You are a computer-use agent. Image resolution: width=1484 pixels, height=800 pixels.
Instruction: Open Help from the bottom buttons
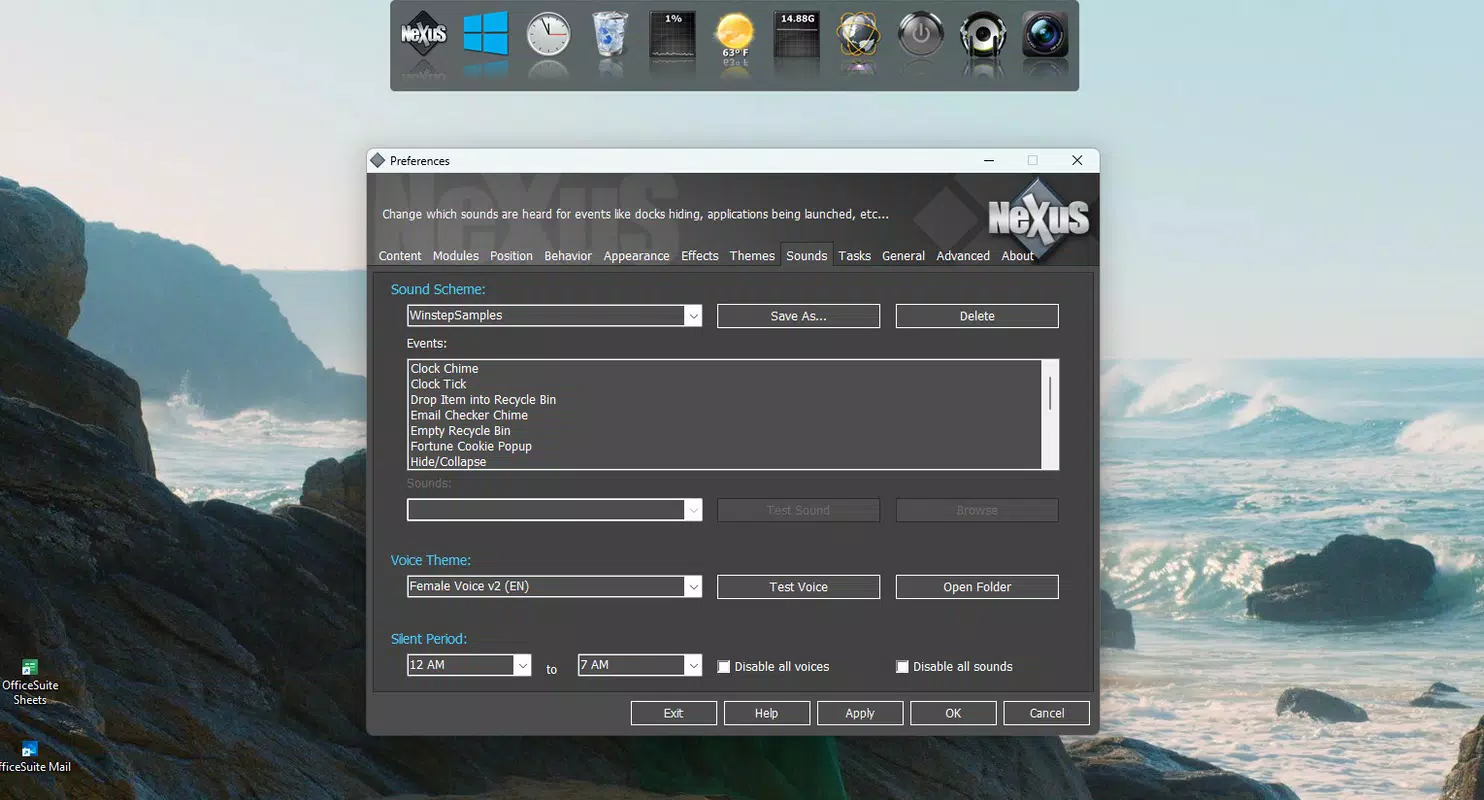766,713
